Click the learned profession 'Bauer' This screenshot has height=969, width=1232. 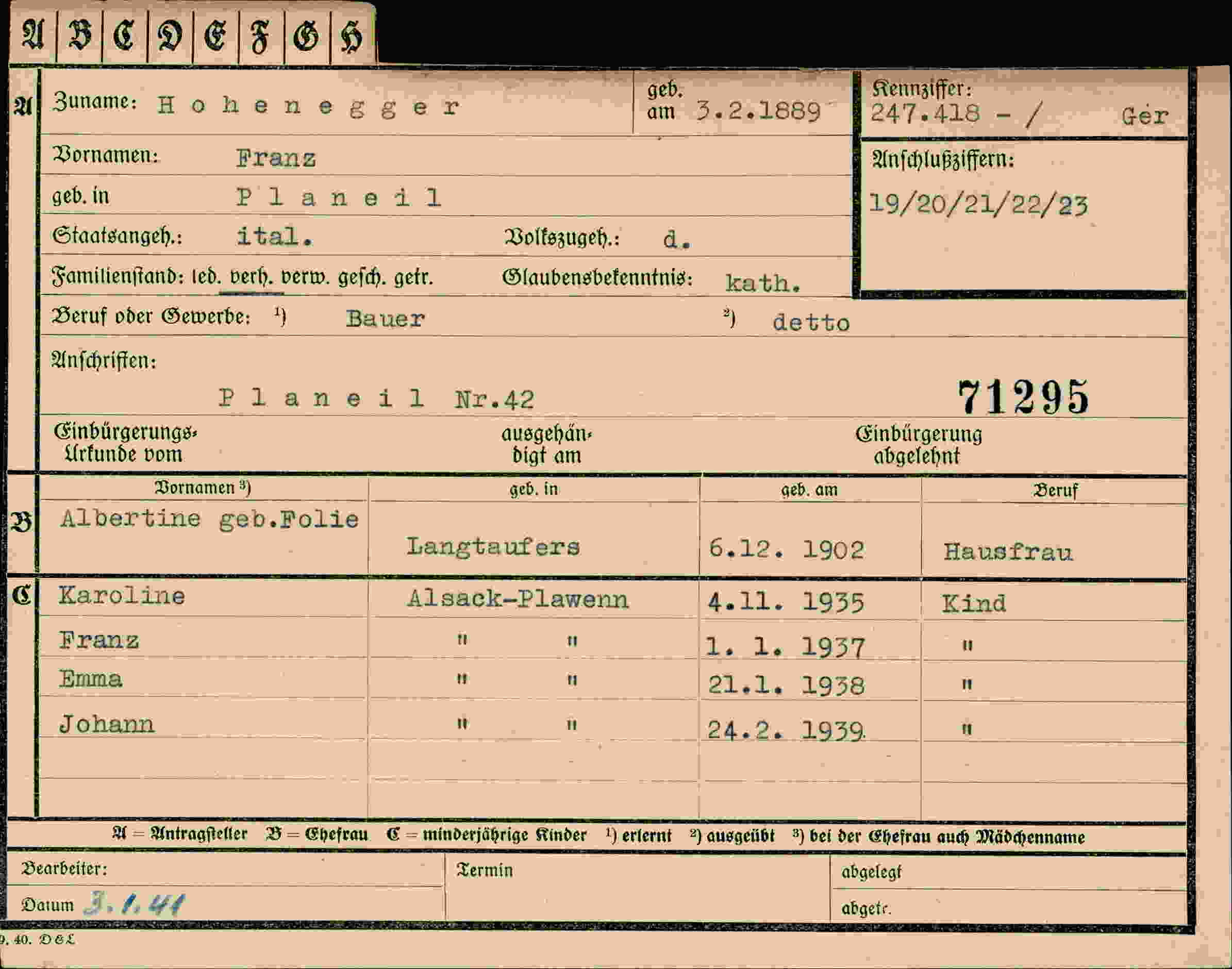point(385,318)
